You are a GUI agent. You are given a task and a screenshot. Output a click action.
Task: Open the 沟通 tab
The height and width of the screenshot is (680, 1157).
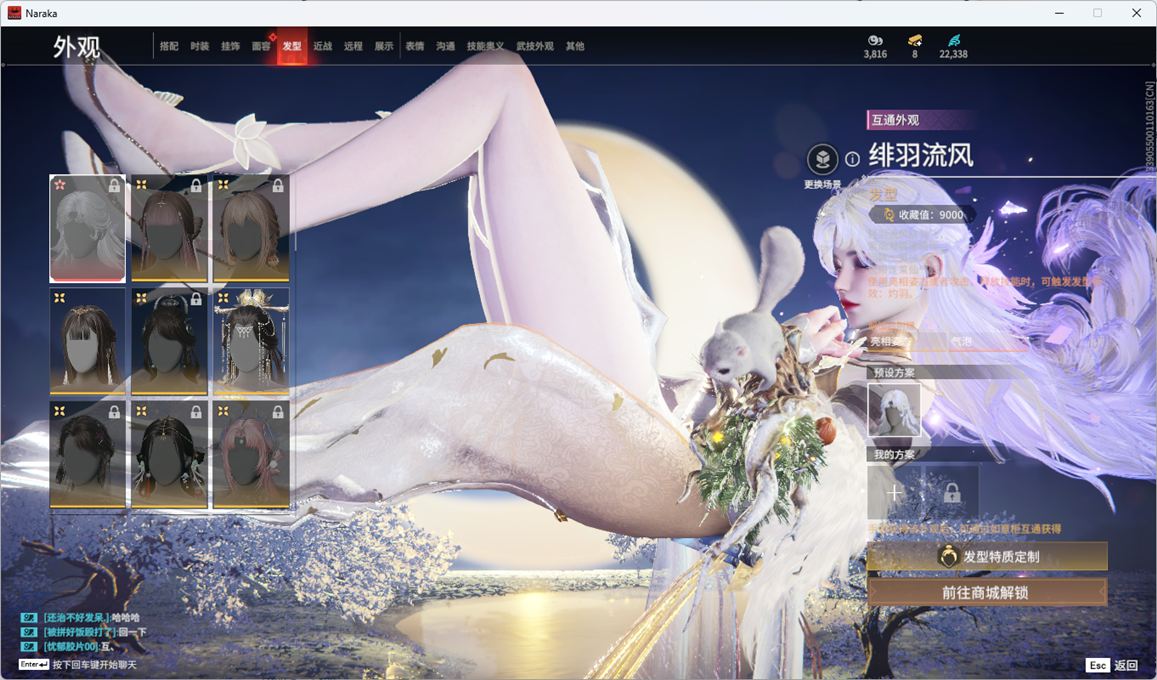[446, 46]
